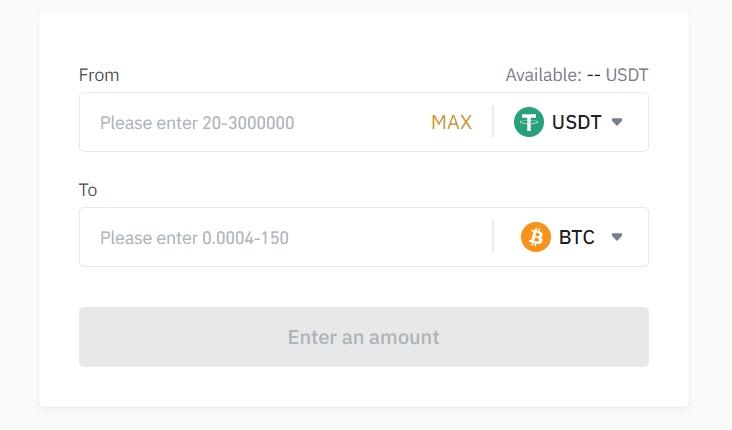Click the USDT unit in Available text
The image size is (732, 430).
pos(627,75)
